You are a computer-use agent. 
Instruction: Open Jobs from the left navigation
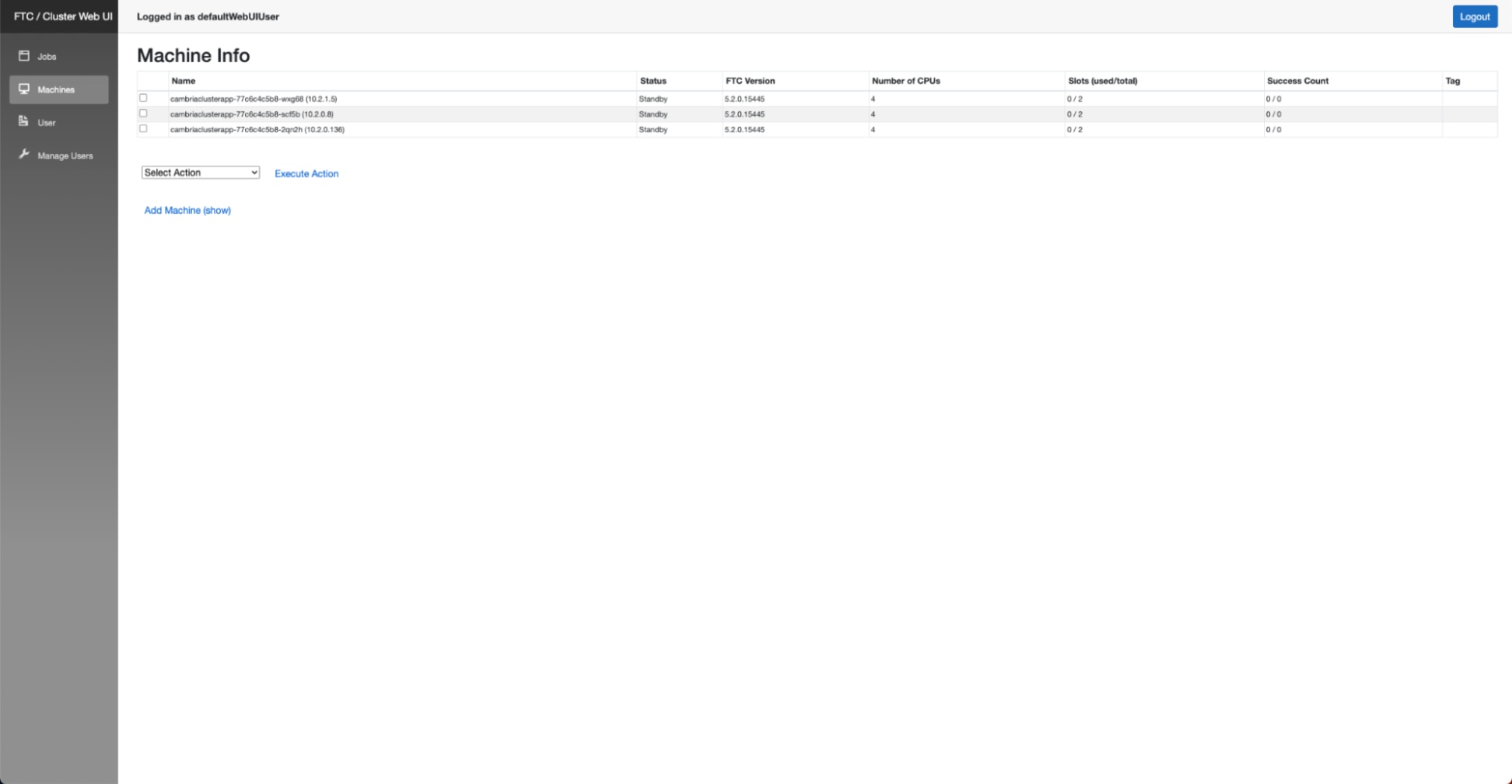(x=46, y=56)
